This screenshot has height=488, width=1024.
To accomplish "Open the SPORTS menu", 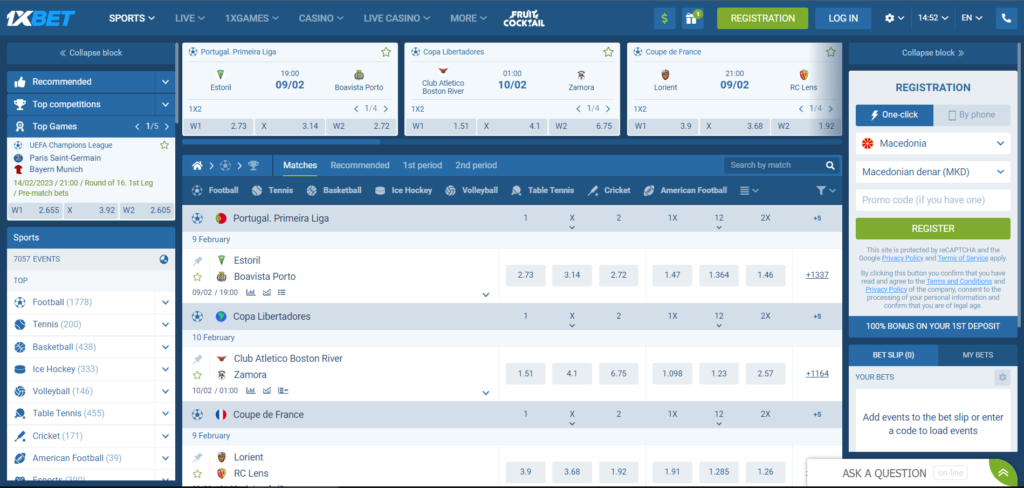I will click(x=132, y=18).
